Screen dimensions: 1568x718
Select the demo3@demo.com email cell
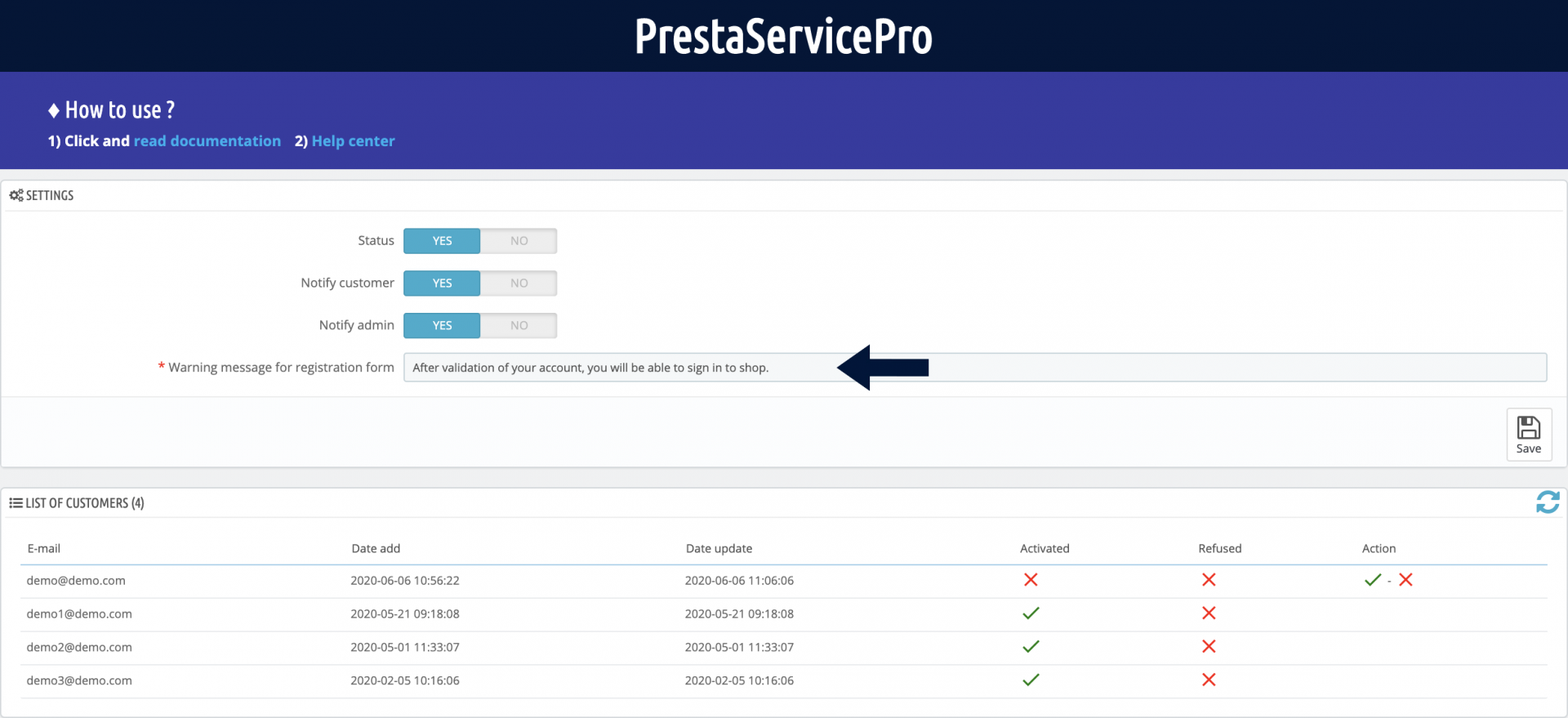point(79,680)
